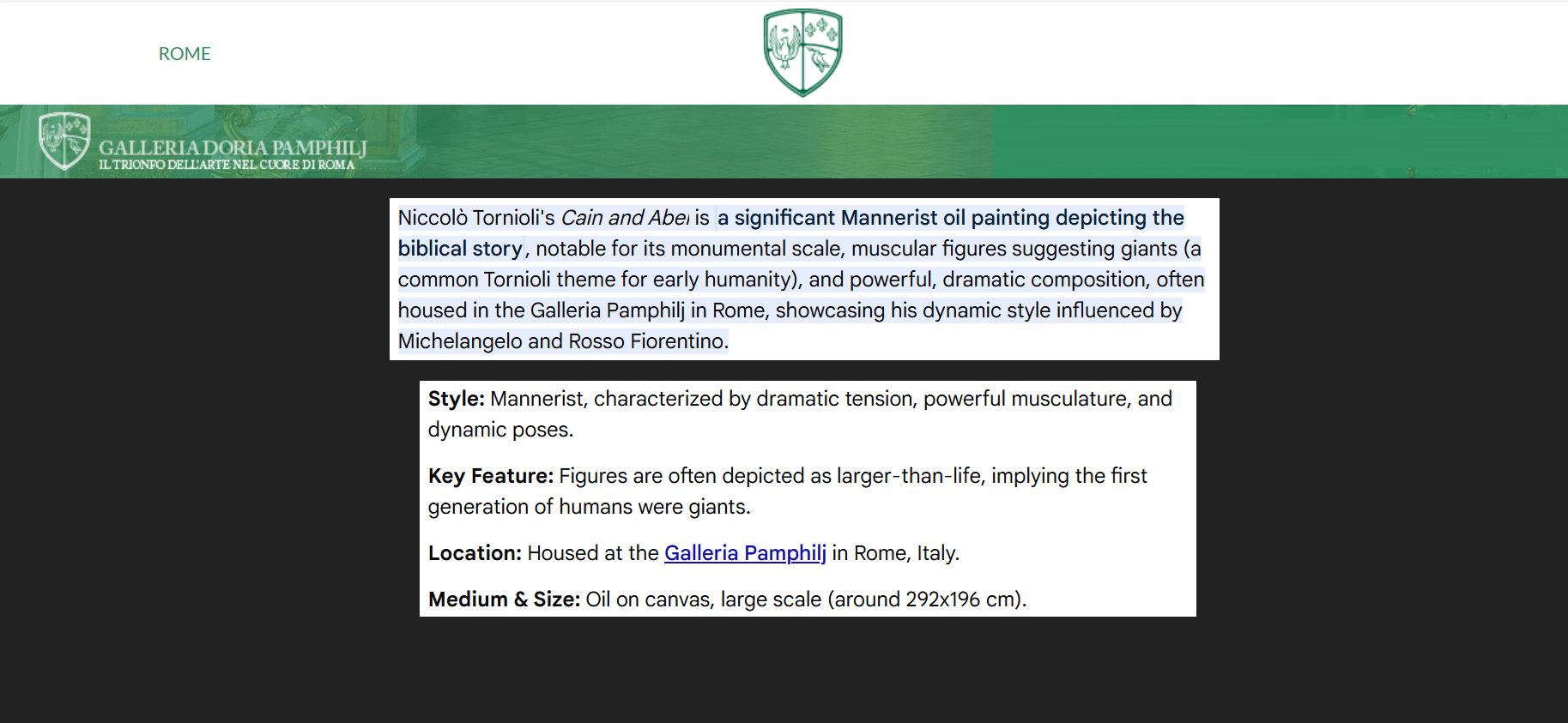Click the bold Medium & Size: label
The width and height of the screenshot is (1568, 723).
coord(504,599)
